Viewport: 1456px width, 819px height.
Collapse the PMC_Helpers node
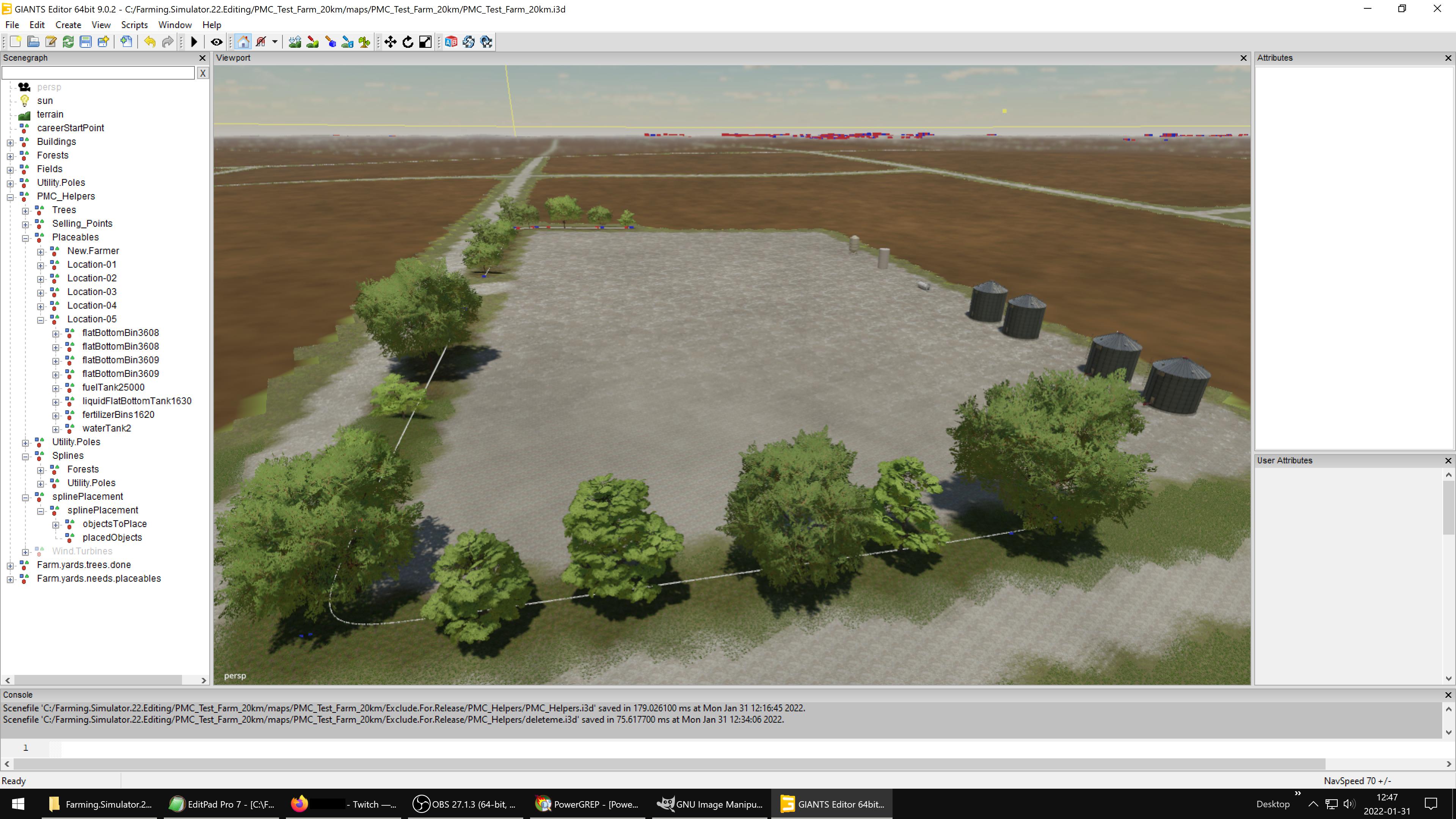click(10, 197)
